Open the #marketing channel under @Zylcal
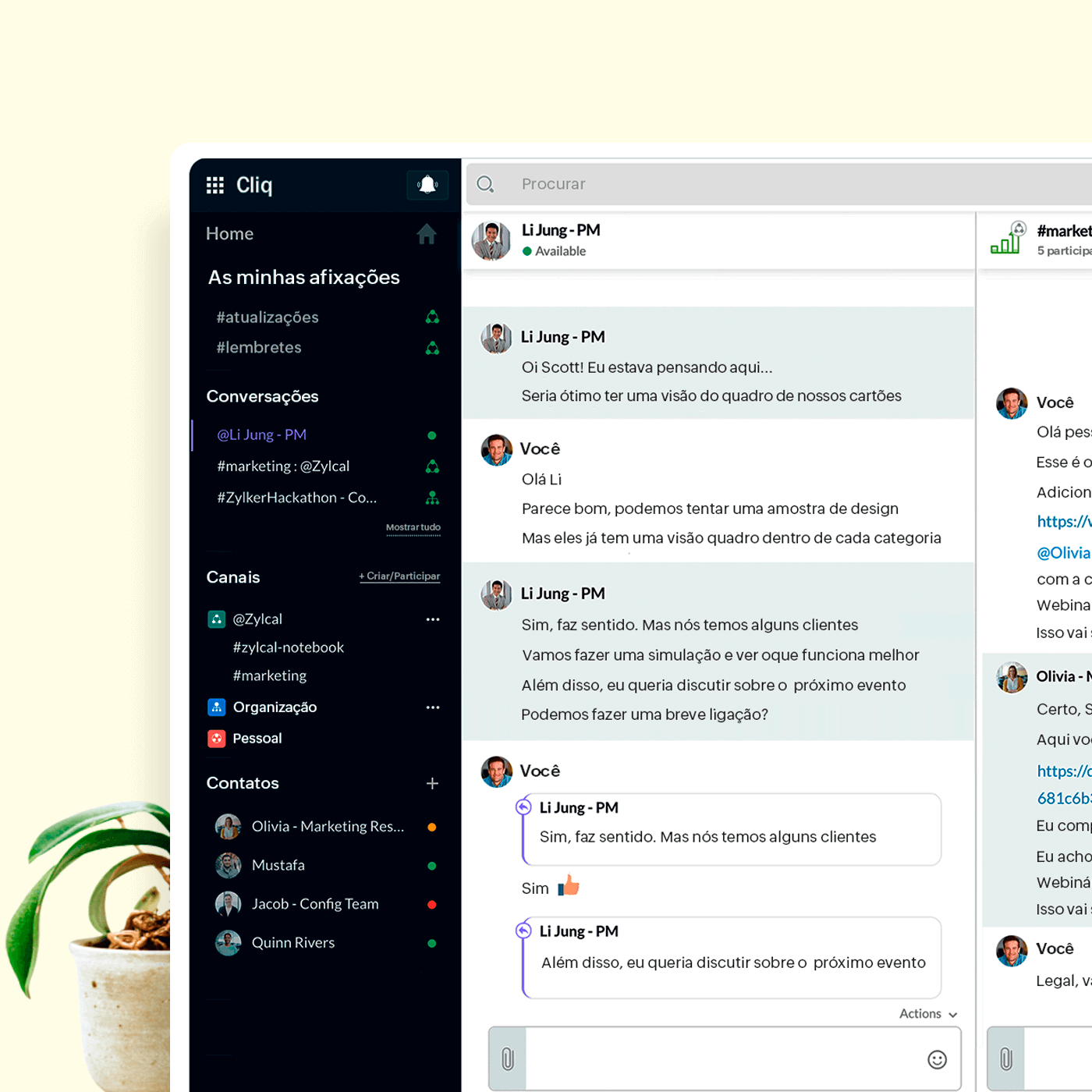This screenshot has height=1092, width=1092. tap(270, 675)
